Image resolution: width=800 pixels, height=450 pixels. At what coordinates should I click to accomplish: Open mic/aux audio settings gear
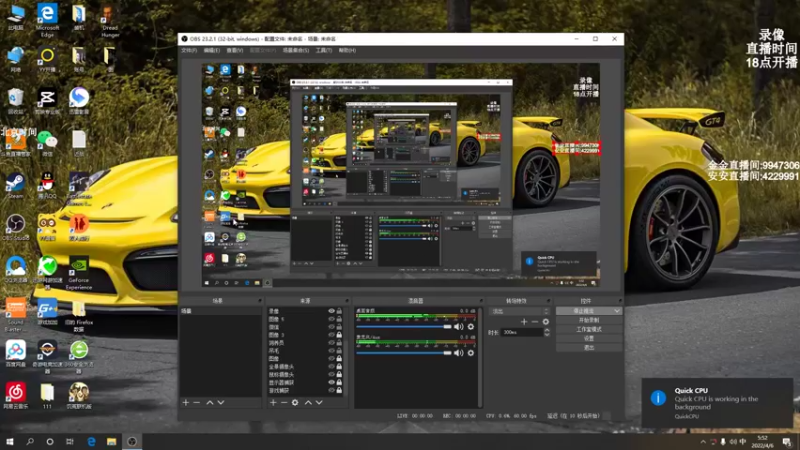tap(470, 353)
